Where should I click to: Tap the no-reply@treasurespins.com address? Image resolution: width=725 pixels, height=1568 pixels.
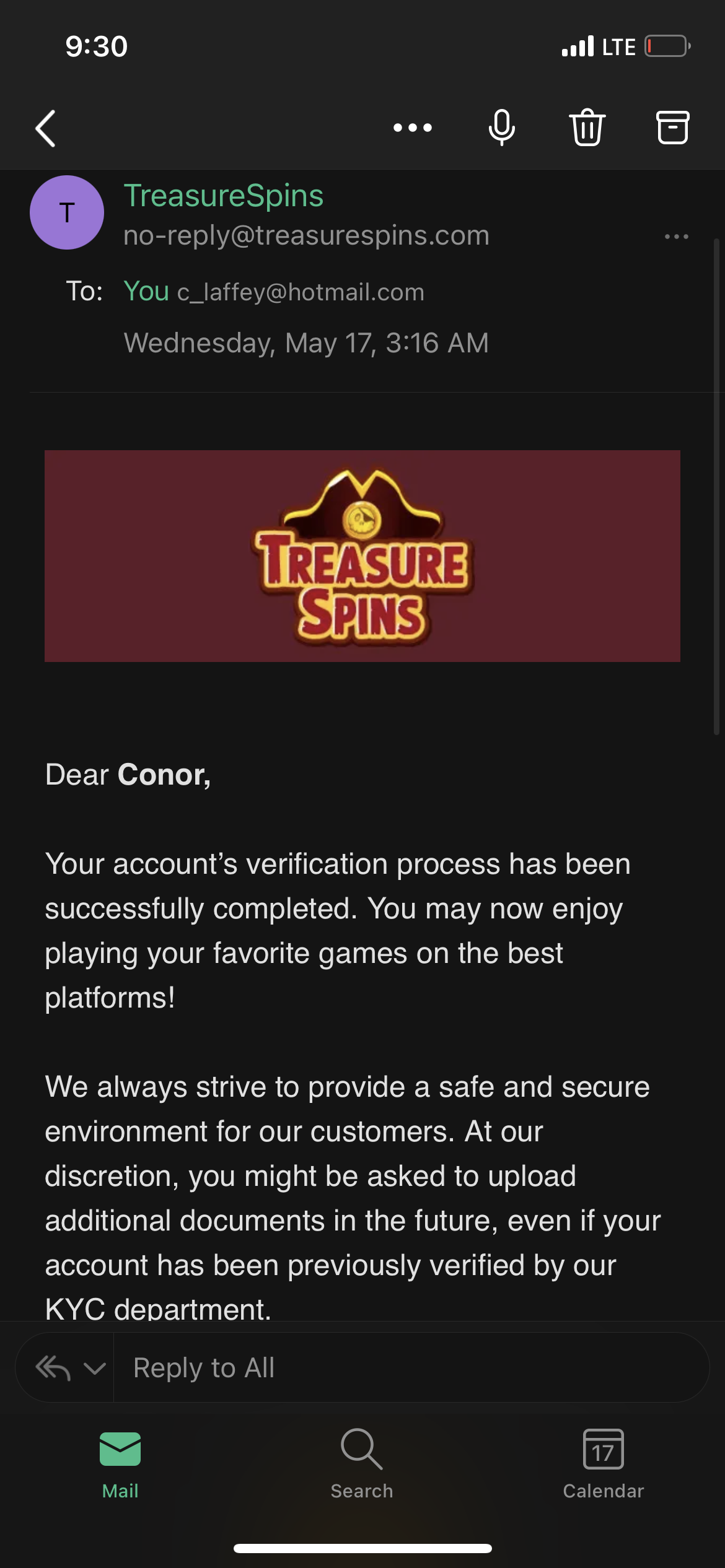click(x=306, y=236)
